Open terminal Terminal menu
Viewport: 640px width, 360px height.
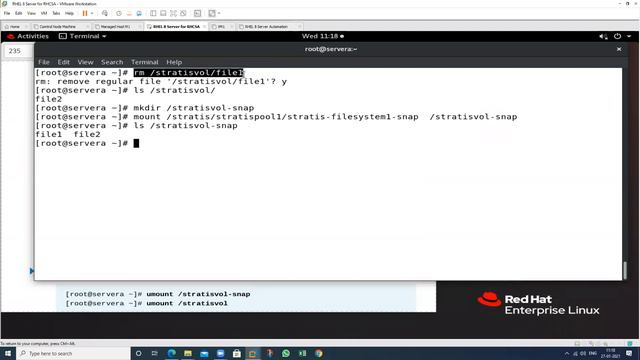click(144, 62)
